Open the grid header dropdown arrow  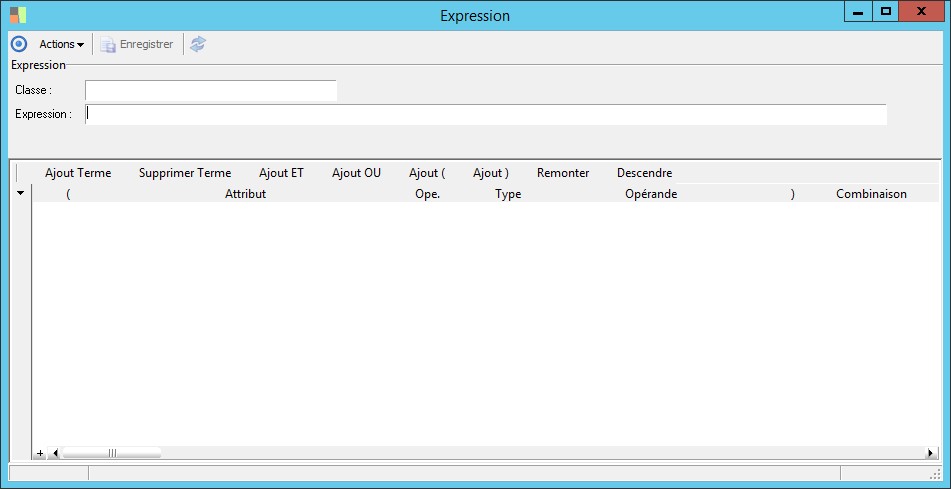(x=21, y=193)
